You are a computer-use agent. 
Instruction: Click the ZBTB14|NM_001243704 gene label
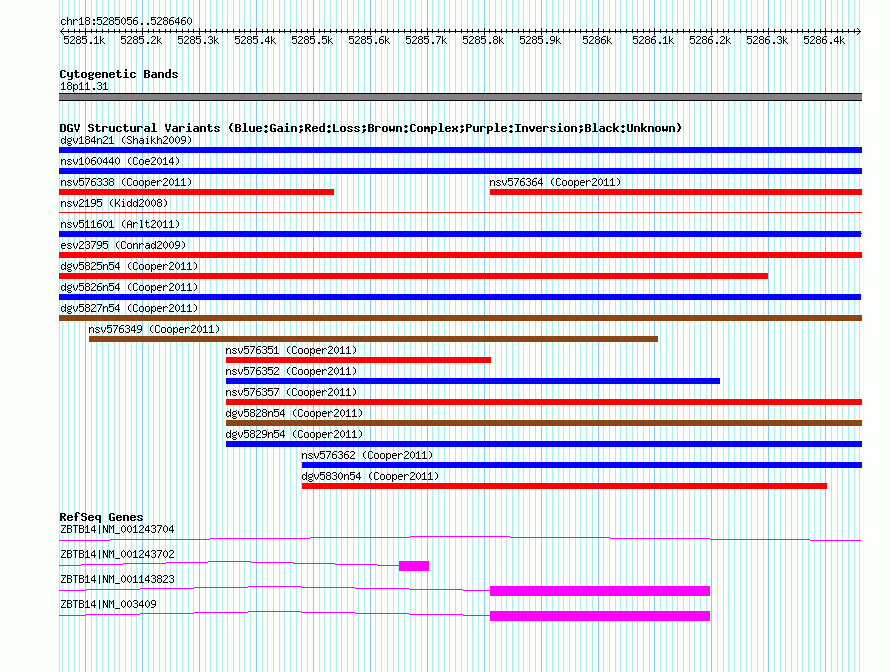coord(117,530)
